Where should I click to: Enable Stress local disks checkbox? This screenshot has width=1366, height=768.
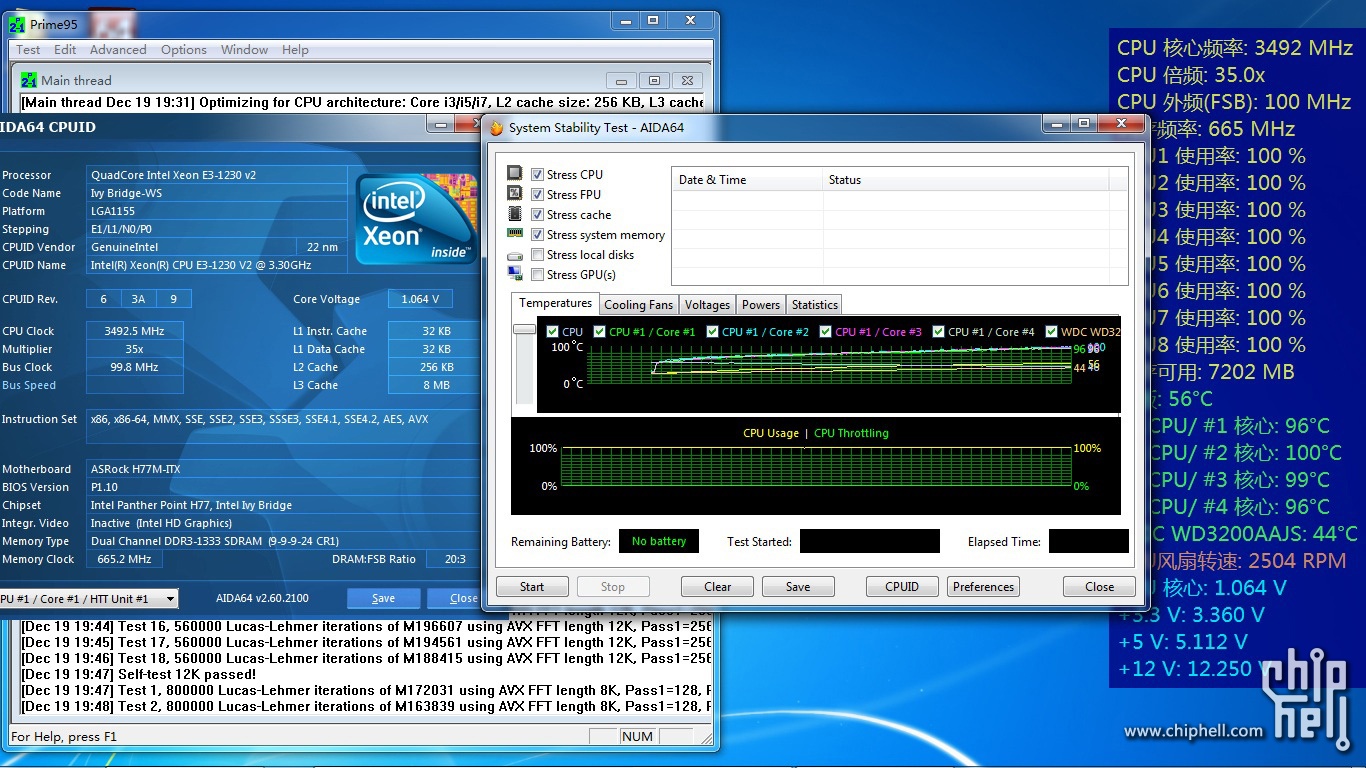click(538, 254)
